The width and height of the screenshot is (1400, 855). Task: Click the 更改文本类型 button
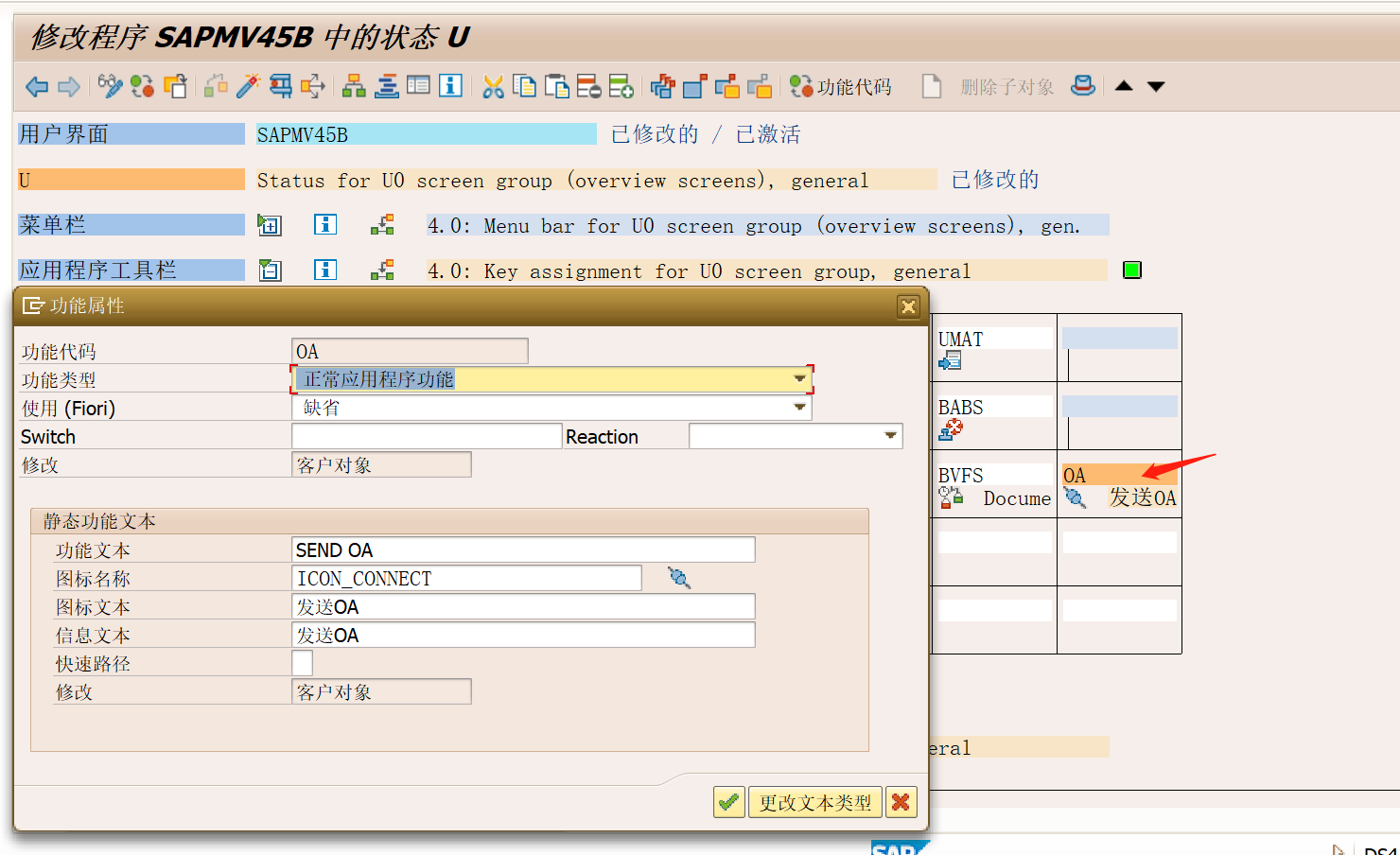814,802
